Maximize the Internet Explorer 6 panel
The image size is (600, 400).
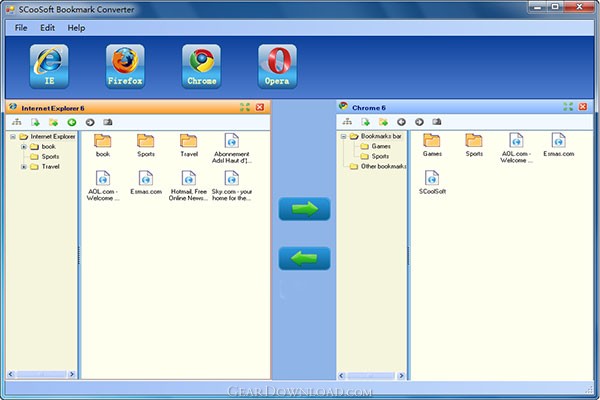click(245, 107)
